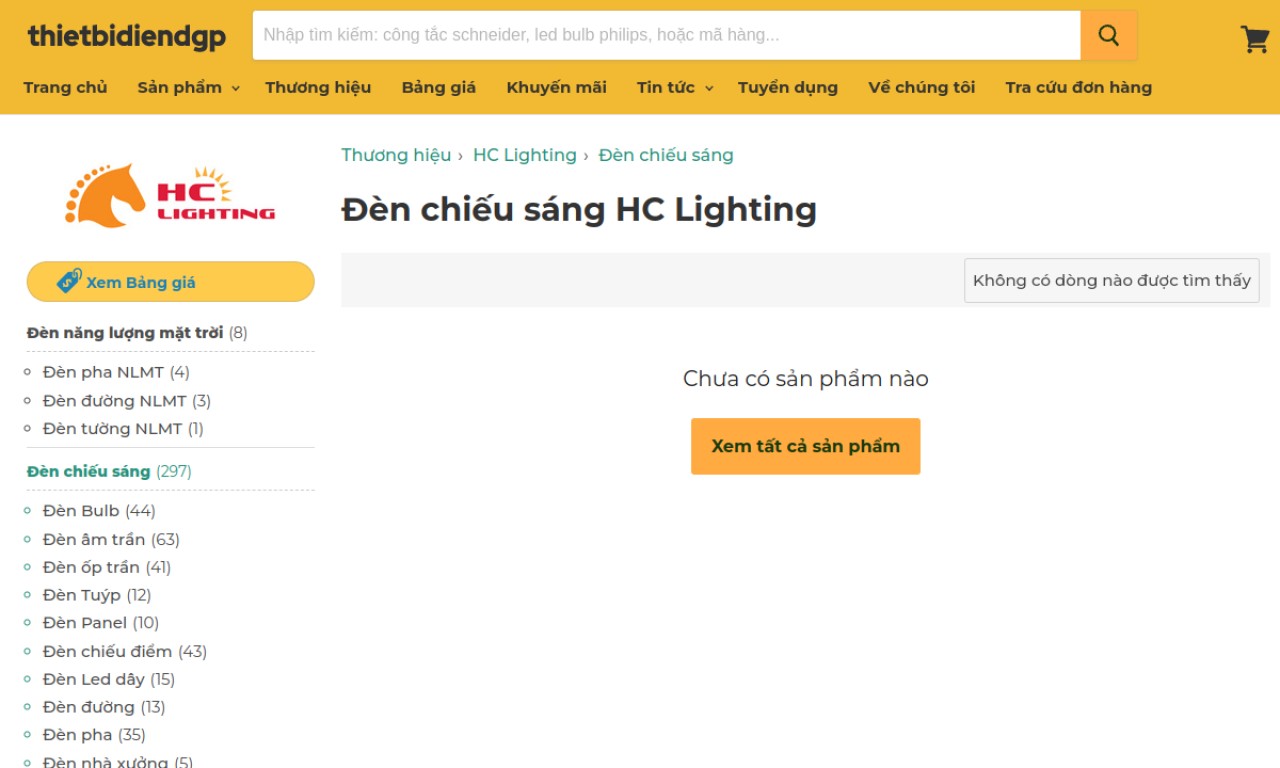
Task: Select Đèn pha NLMT (4) category
Action: click(116, 372)
